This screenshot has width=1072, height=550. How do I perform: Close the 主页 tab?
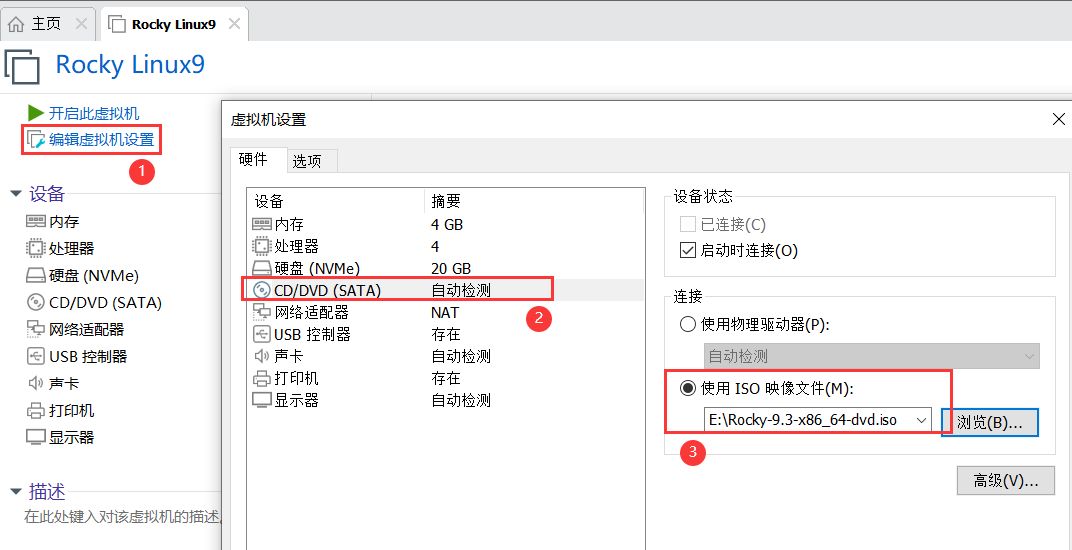(x=81, y=24)
